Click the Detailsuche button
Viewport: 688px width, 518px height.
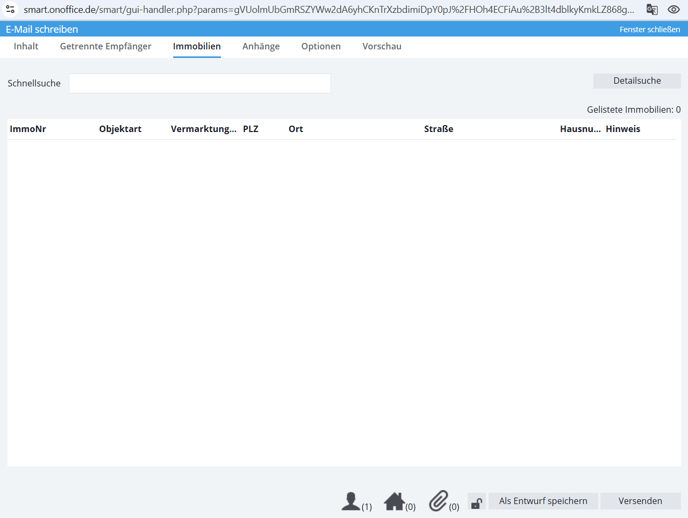637,81
